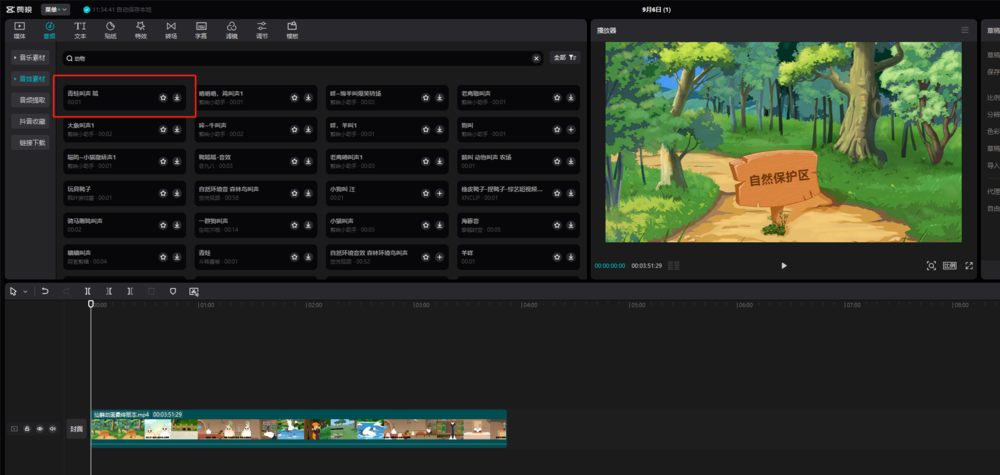The image size is (1000, 475).
Task: Expand the 音乐素材 sidebar category
Action: [30, 58]
